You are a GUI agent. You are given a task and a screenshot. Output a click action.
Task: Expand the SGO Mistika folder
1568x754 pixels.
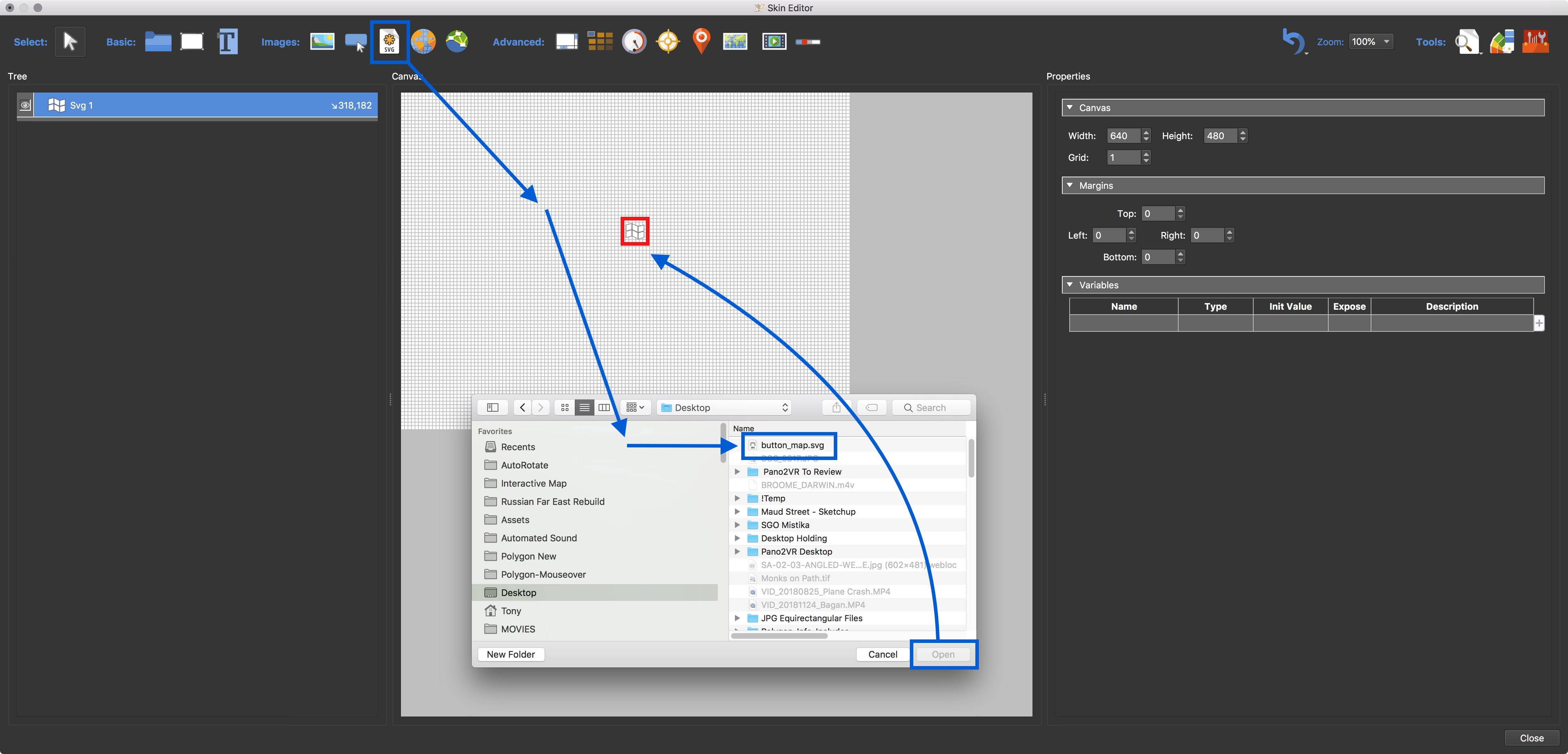coord(737,525)
